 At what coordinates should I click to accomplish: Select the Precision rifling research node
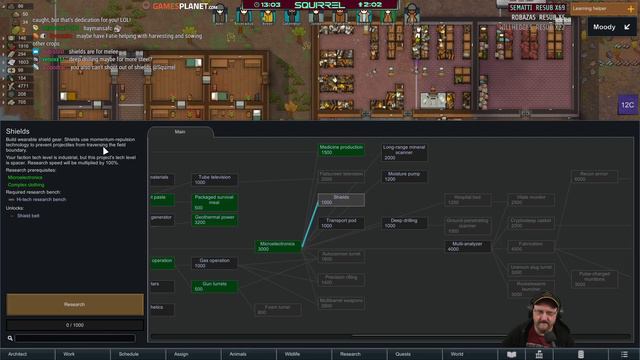click(341, 280)
